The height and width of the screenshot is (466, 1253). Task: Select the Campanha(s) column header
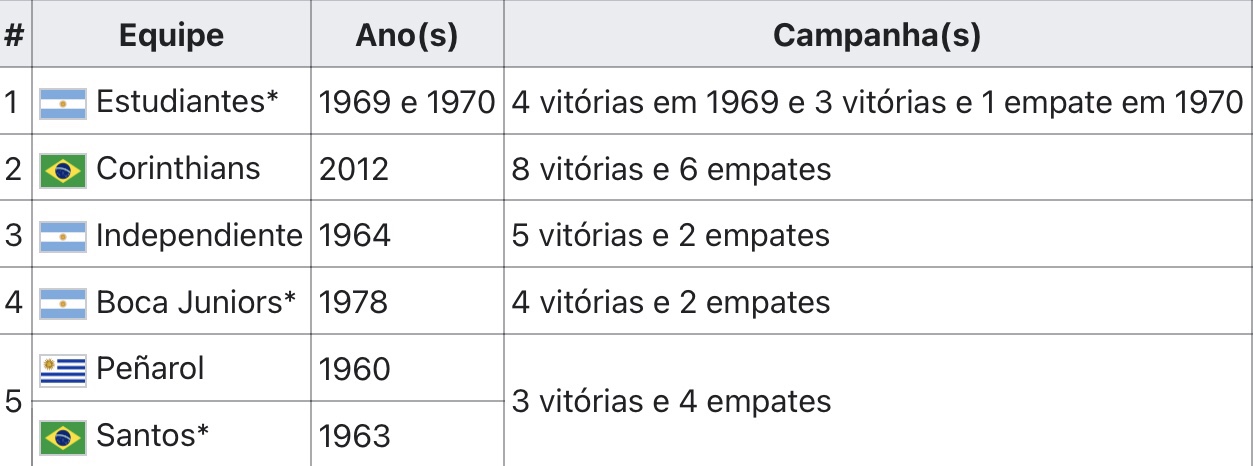point(877,36)
